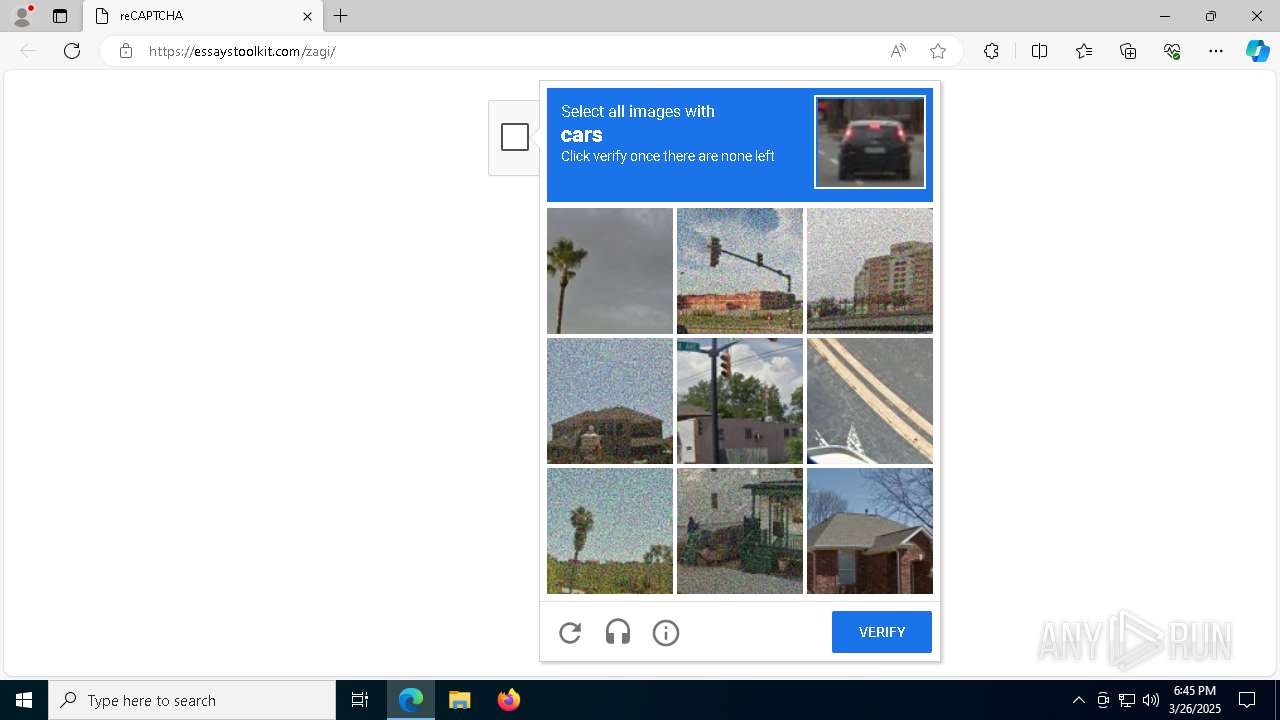This screenshot has width=1280, height=720.
Task: Add this page to favorites star
Action: [x=938, y=51]
